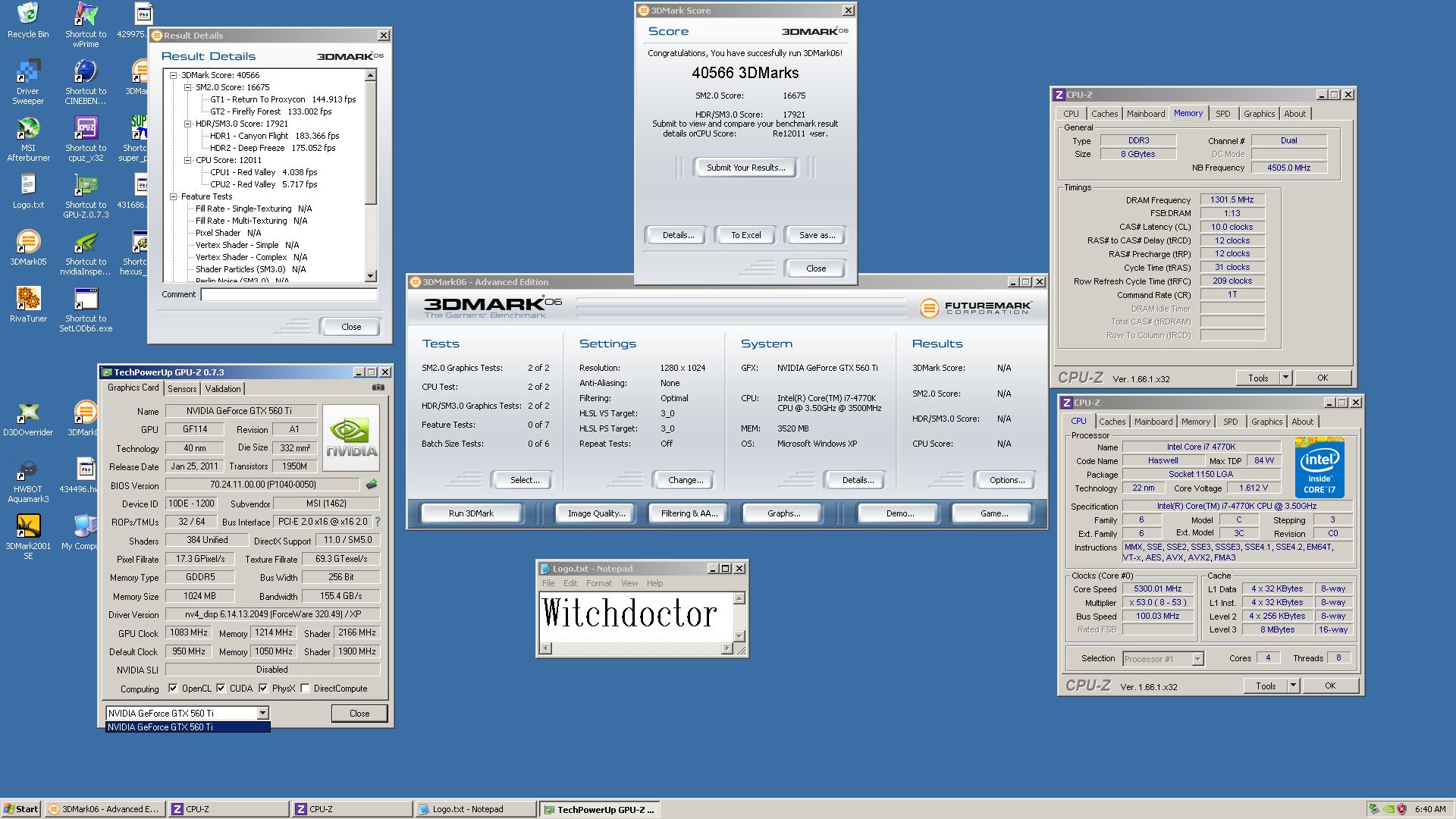1456x819 pixels.
Task: Open the Recycle Bin desktop icon
Action: point(28,15)
